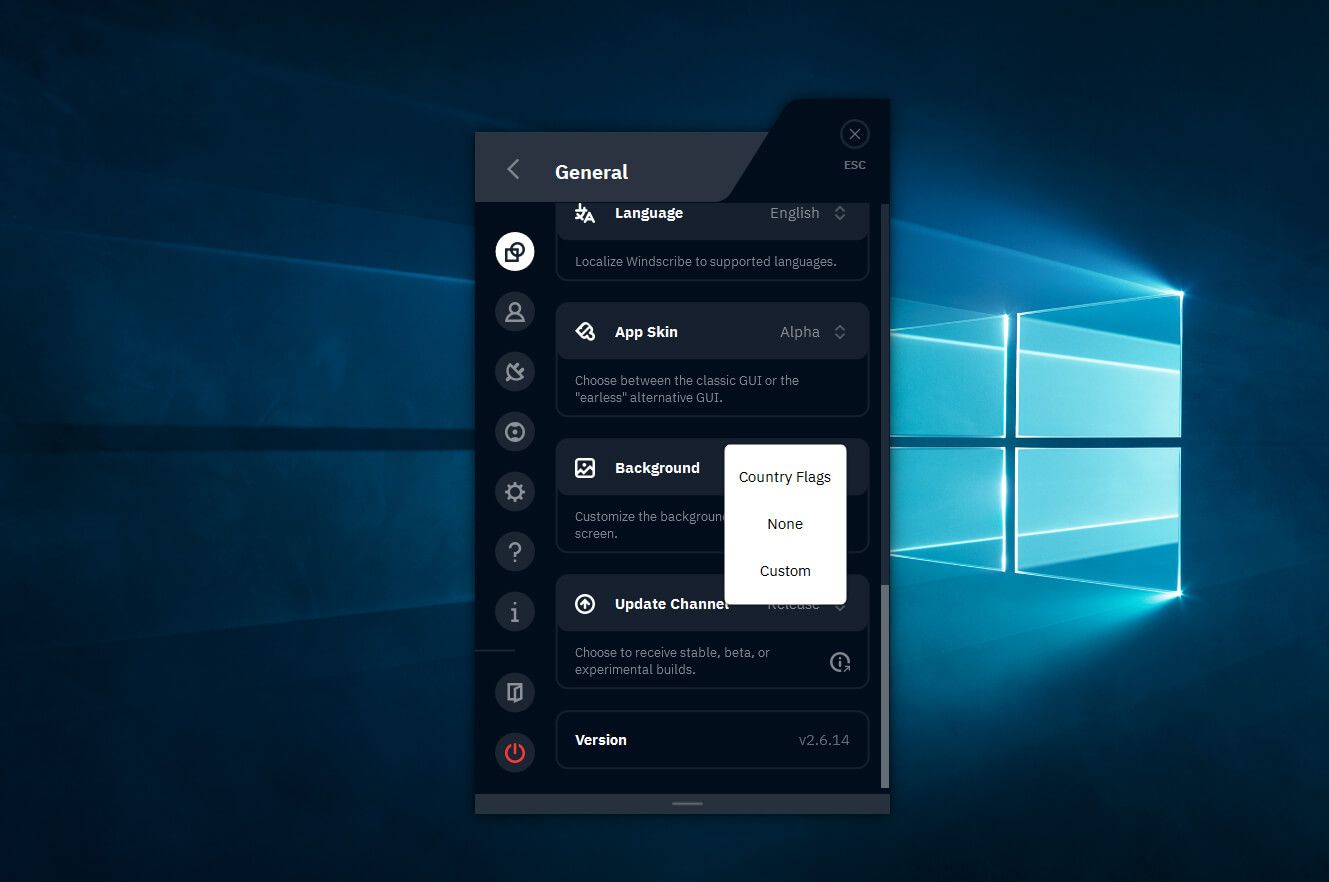
Task: Click the General header title
Action: [591, 172]
